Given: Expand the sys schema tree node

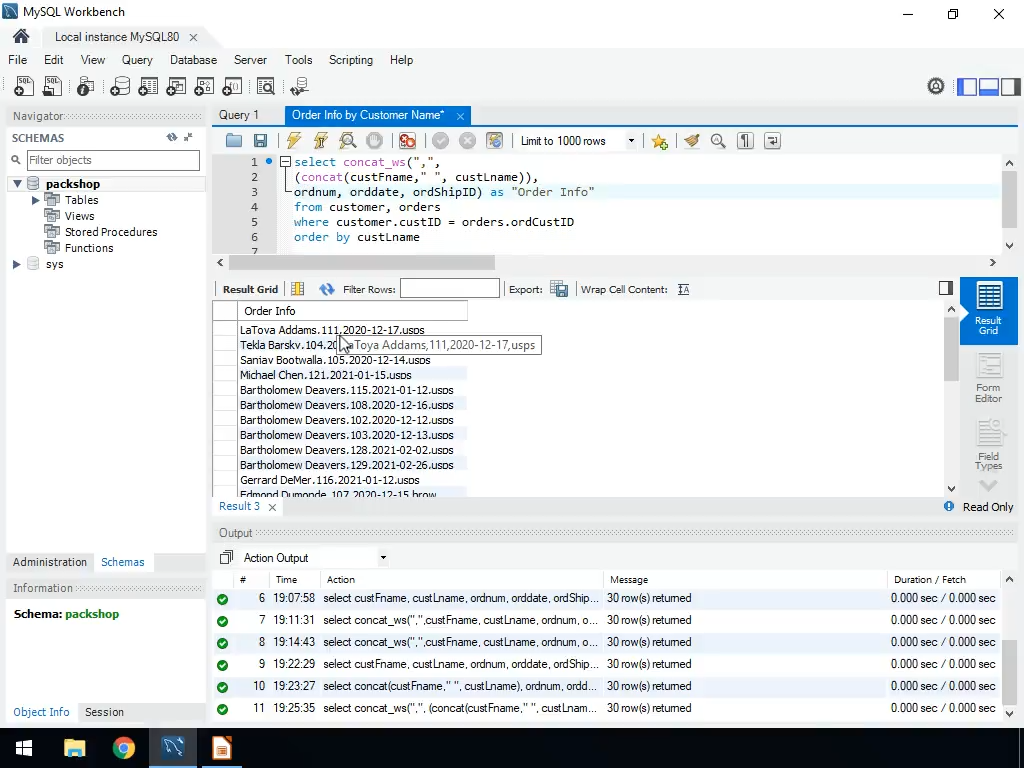Looking at the screenshot, I should 17,264.
